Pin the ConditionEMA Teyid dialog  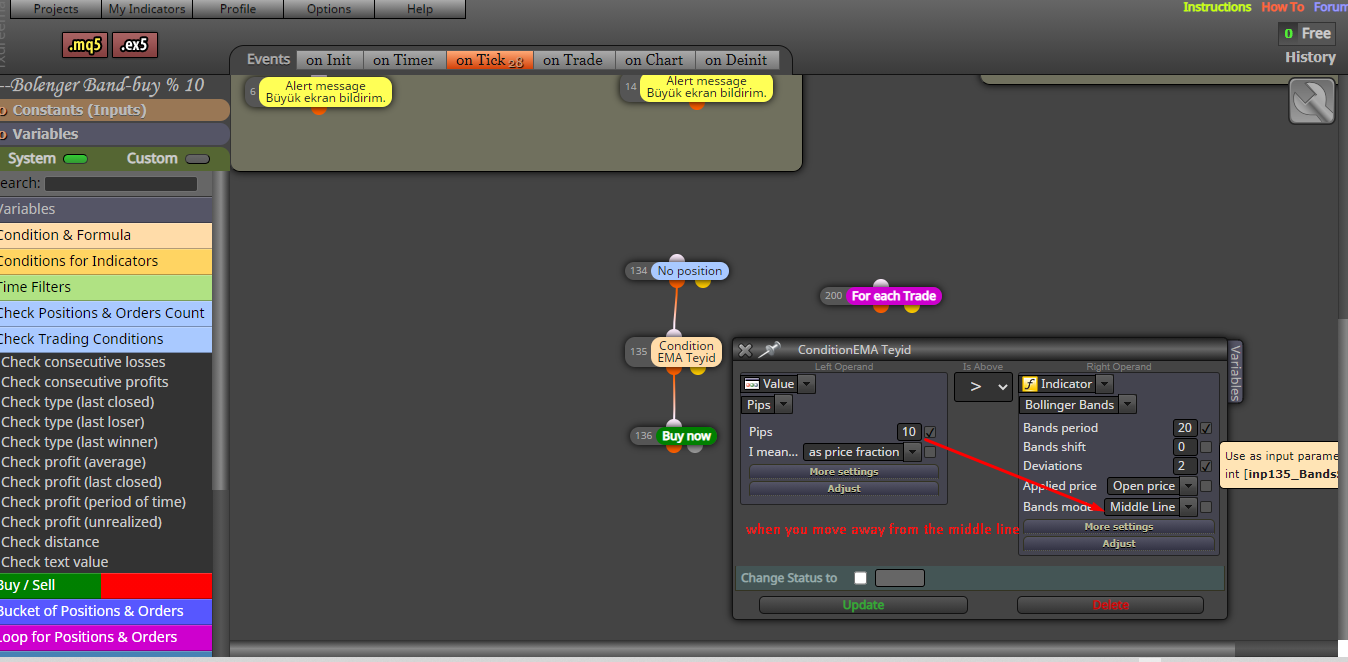[x=769, y=350]
